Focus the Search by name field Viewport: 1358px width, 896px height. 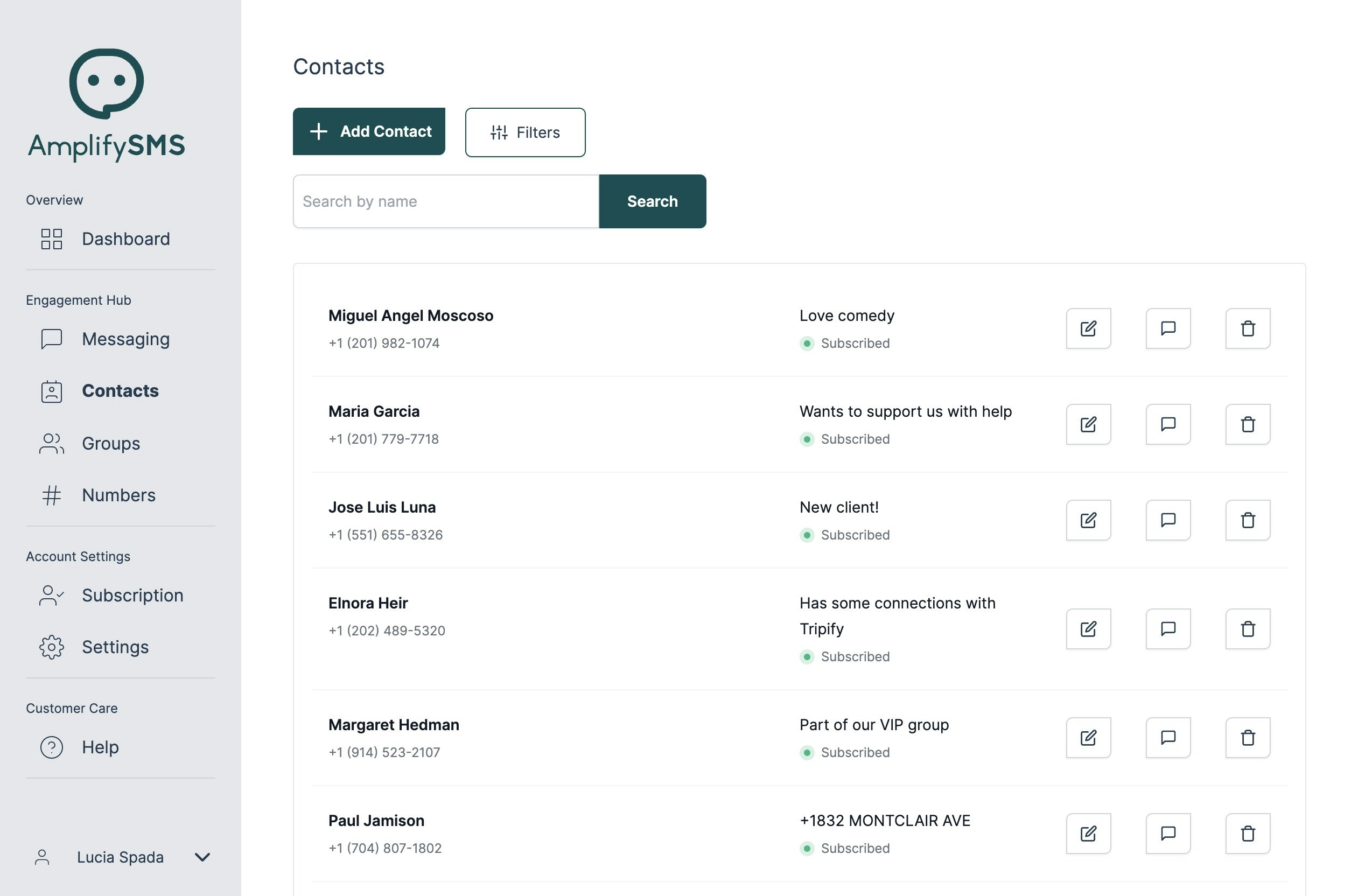(445, 201)
